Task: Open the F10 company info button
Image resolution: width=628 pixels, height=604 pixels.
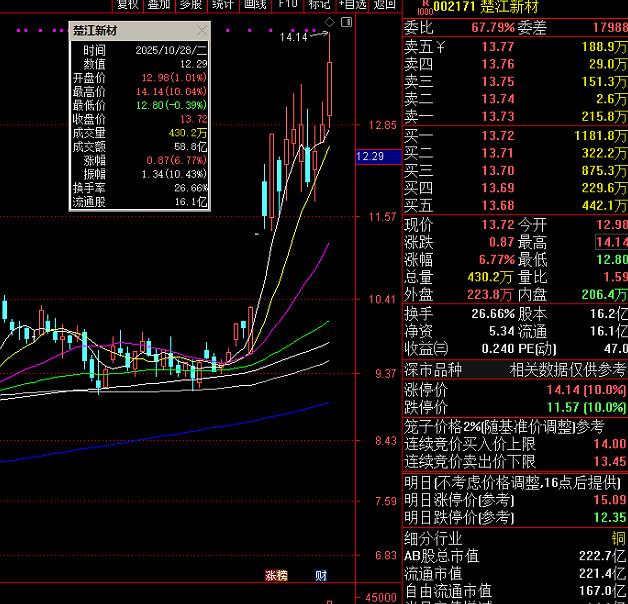Action: 287,5
